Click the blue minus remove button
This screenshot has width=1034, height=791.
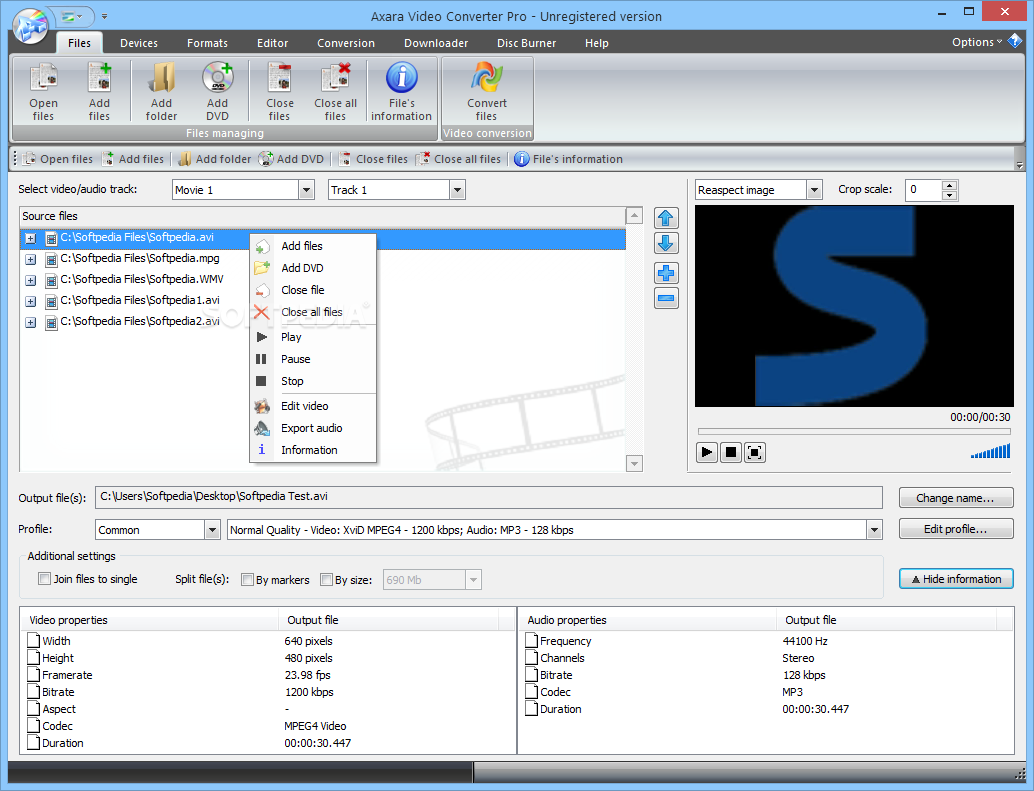pos(666,299)
